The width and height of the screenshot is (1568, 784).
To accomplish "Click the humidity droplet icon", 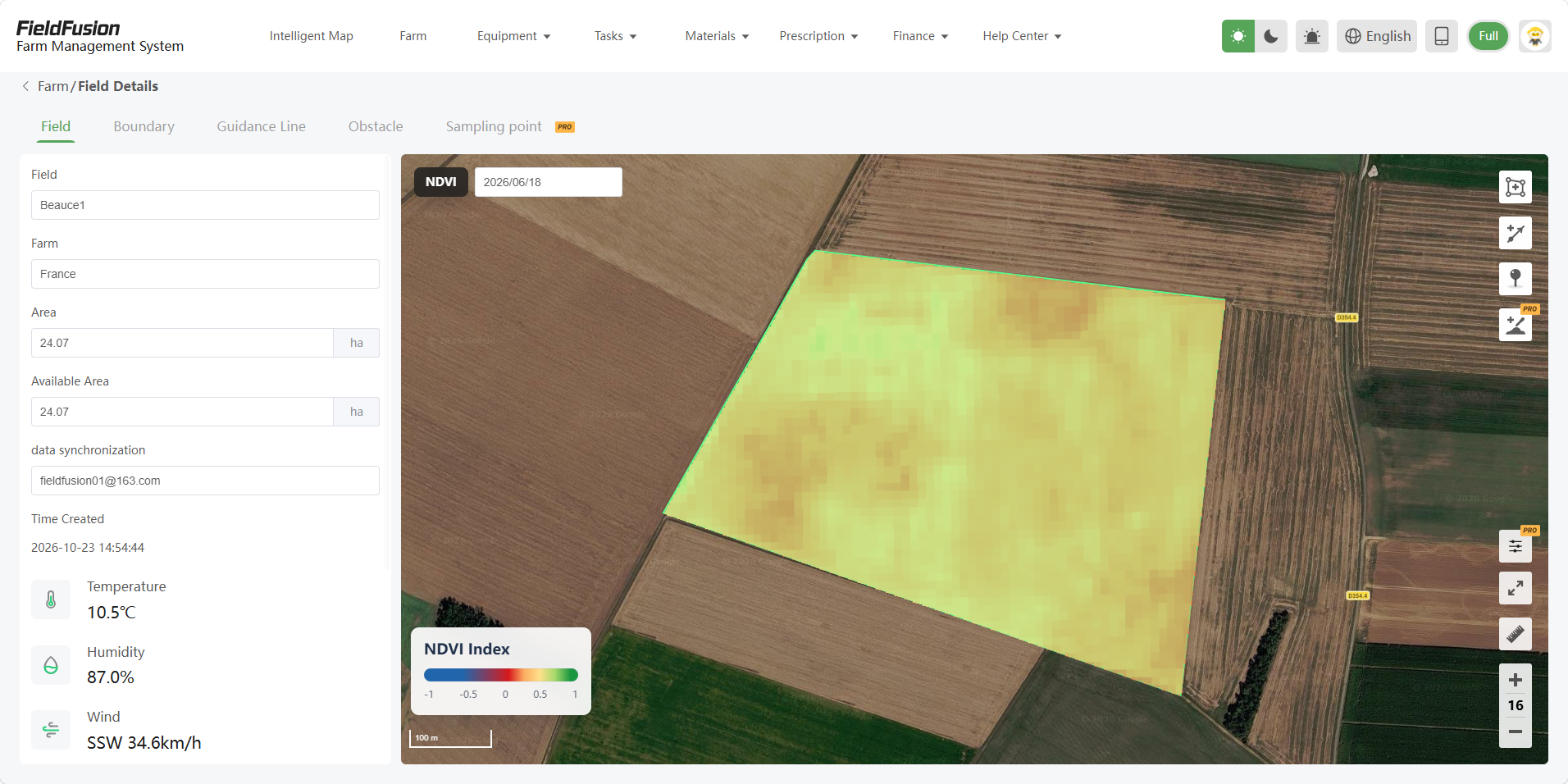I will click(51, 665).
